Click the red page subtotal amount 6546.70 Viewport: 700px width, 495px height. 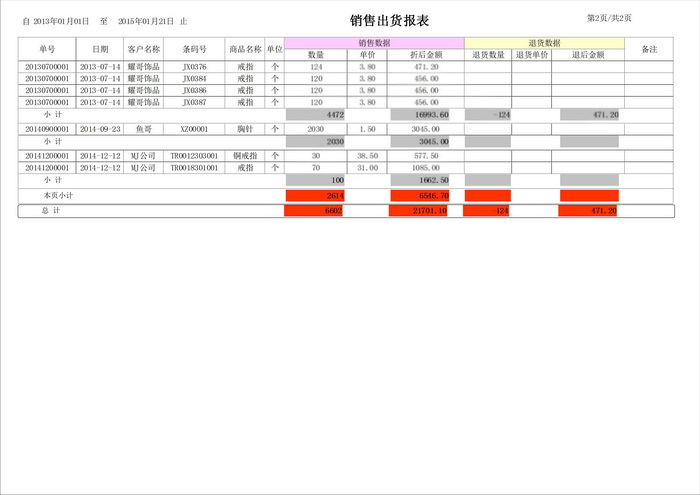[420, 196]
